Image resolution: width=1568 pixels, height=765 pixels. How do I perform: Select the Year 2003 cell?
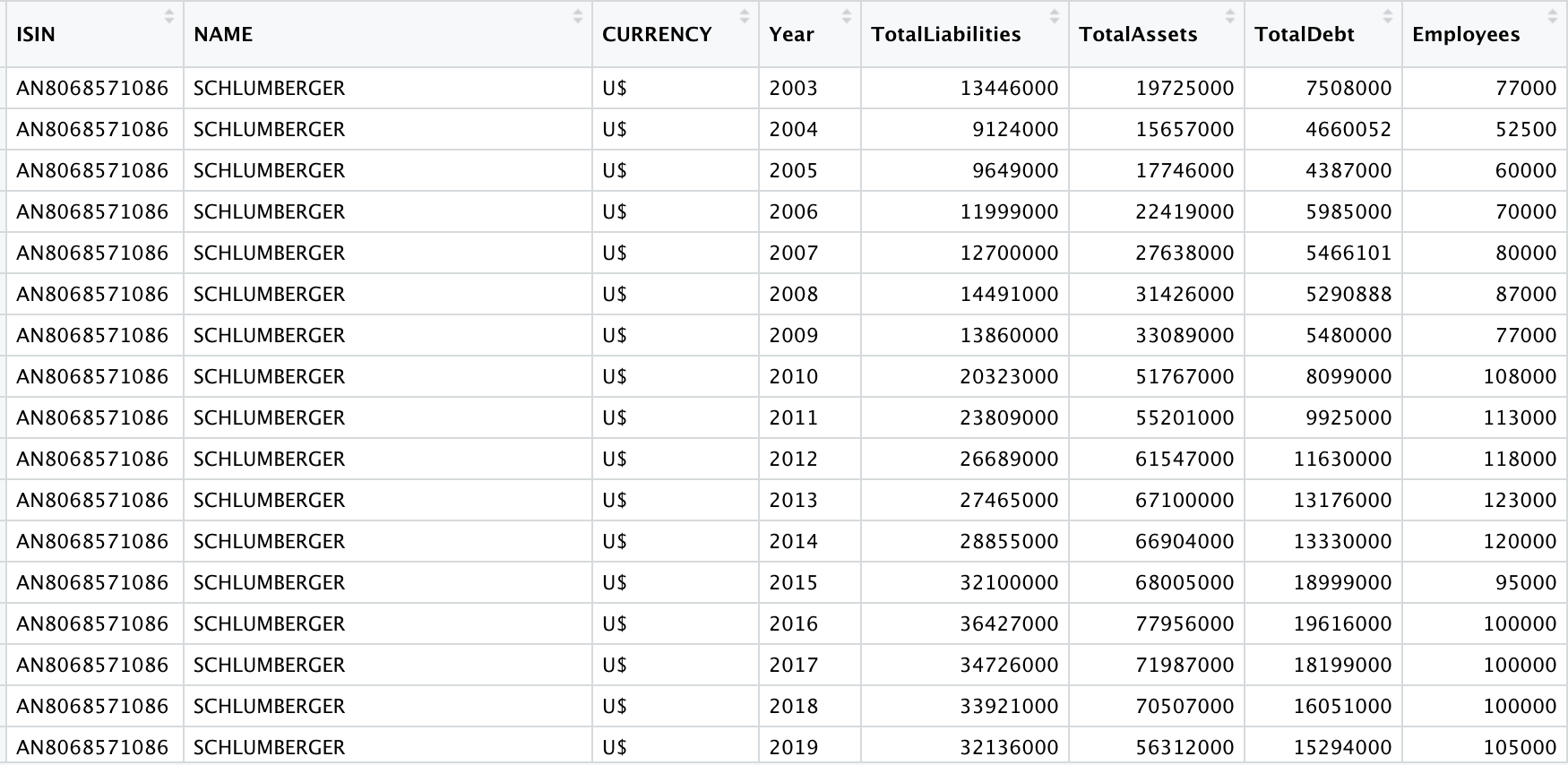click(793, 88)
